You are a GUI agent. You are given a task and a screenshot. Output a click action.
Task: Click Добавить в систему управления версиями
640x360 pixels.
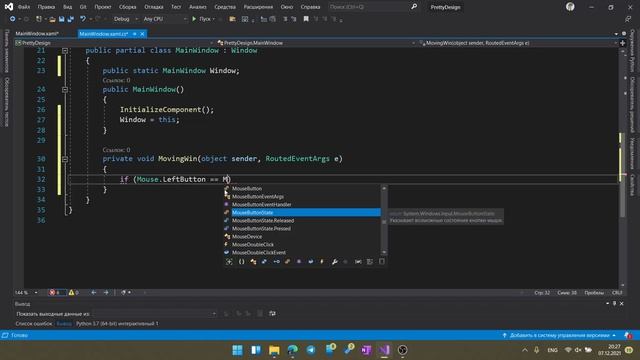[x=559, y=336]
